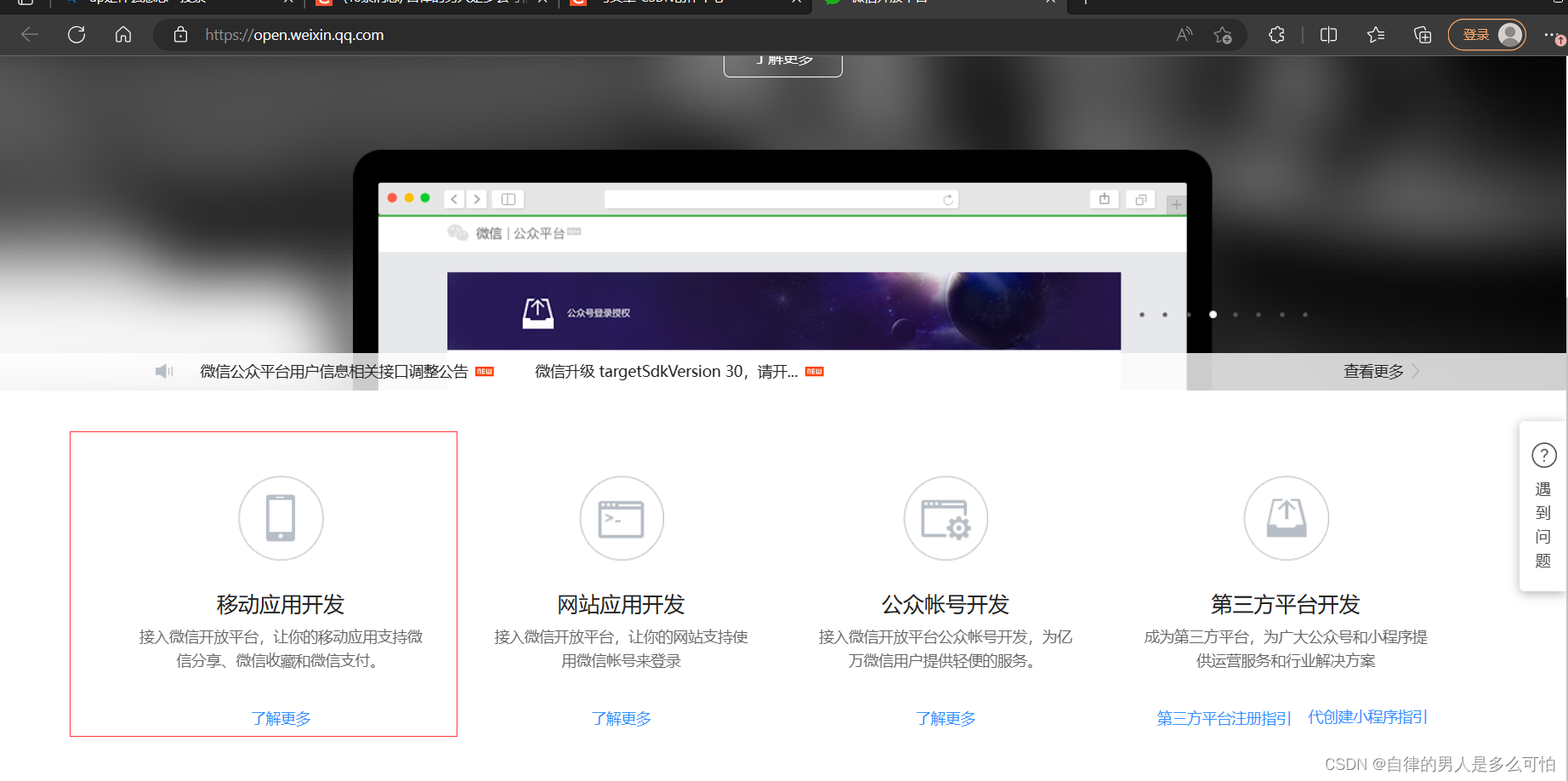Open the read aloud icon
The image size is (1568, 781).
click(x=1185, y=35)
